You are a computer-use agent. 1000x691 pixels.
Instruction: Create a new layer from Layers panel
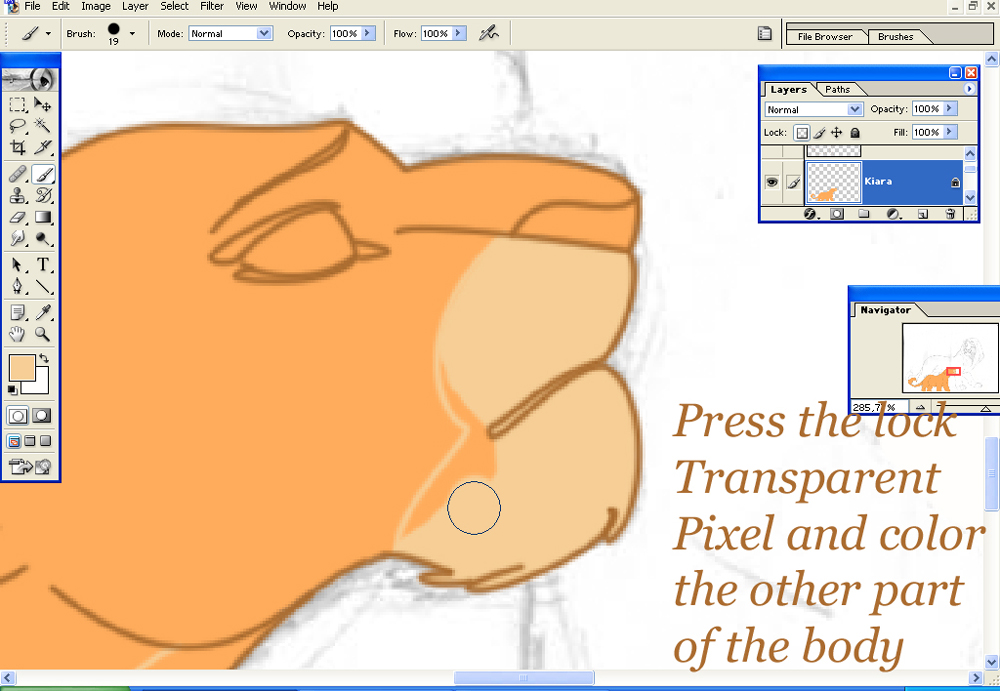[x=922, y=214]
